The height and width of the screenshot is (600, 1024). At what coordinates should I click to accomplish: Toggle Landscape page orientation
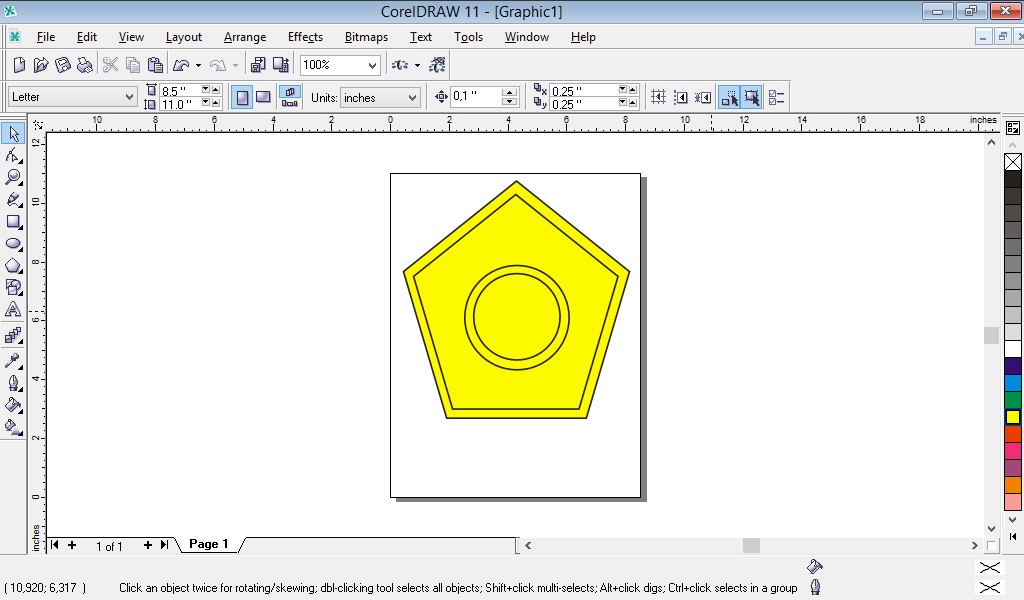click(263, 97)
